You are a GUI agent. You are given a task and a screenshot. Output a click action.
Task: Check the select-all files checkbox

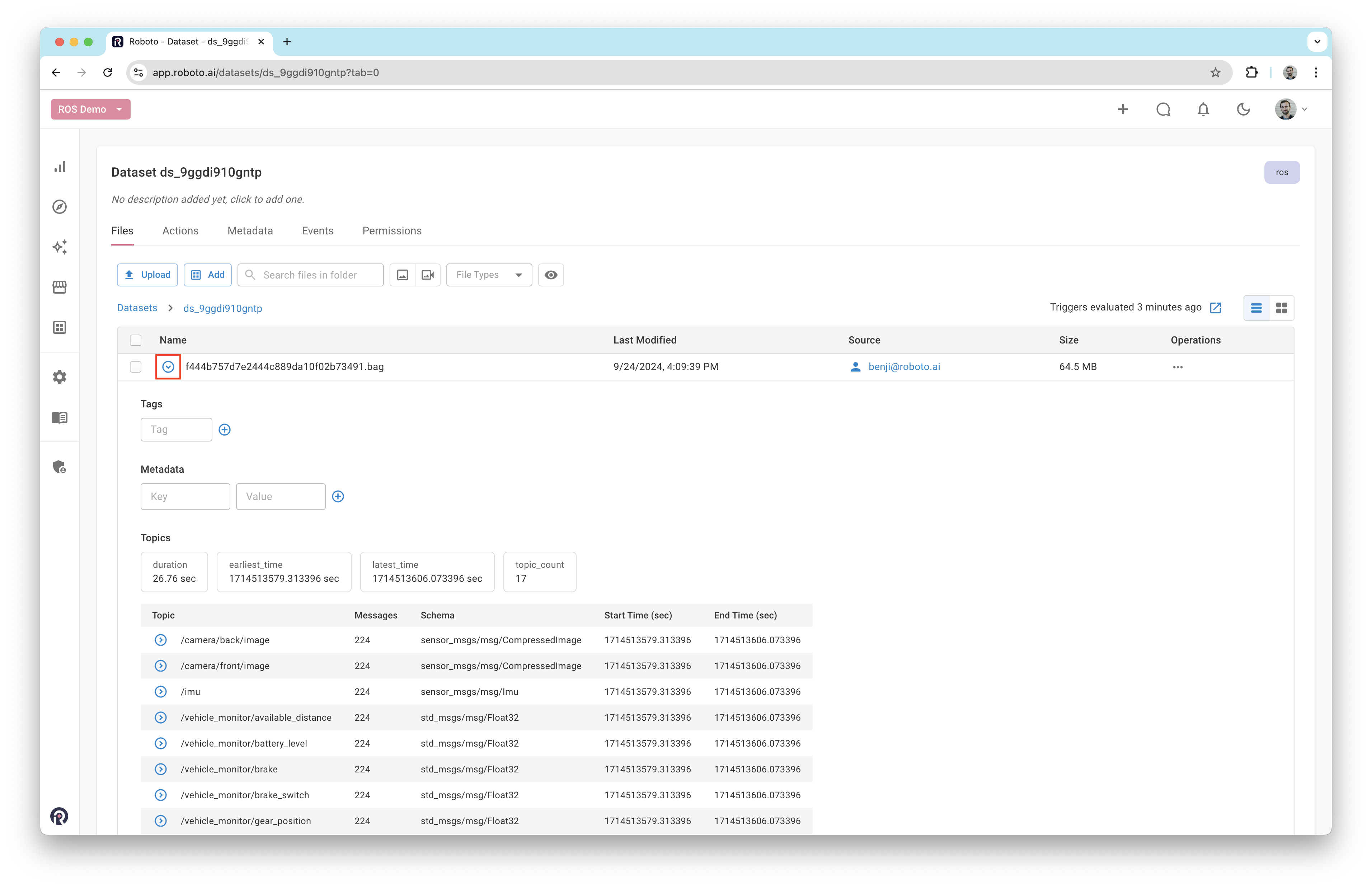click(135, 340)
